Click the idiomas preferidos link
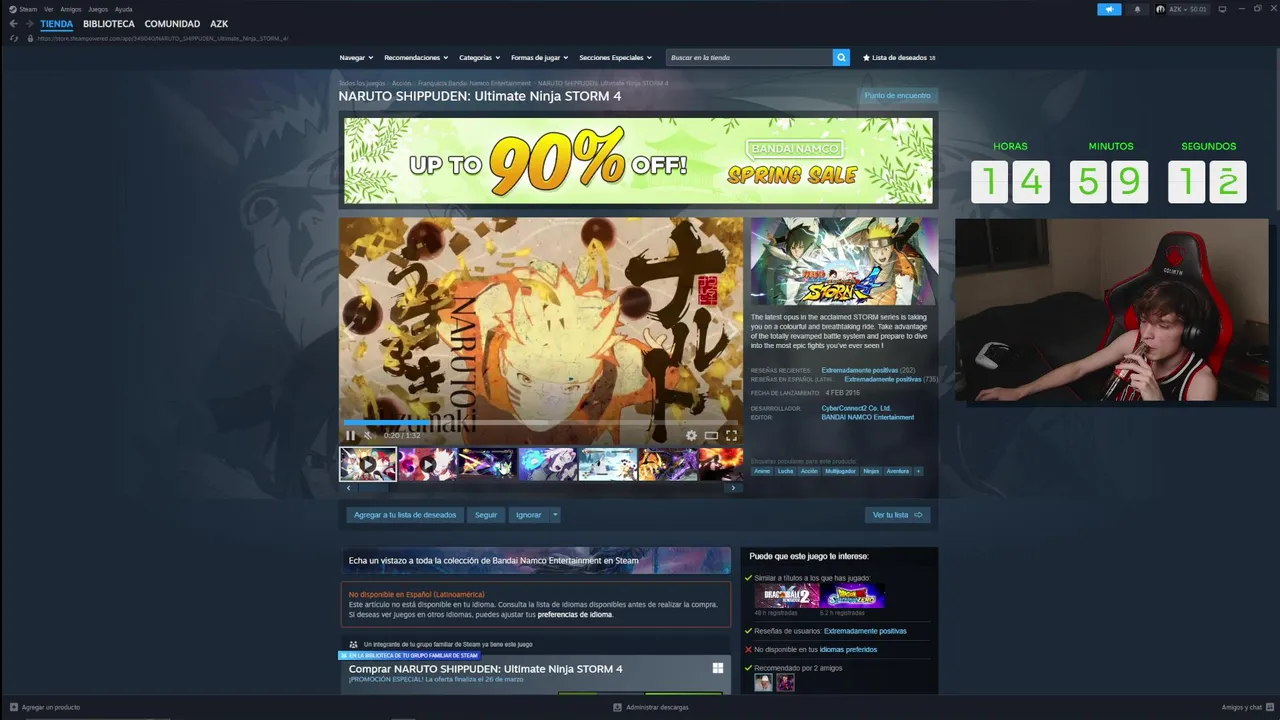 click(848, 649)
